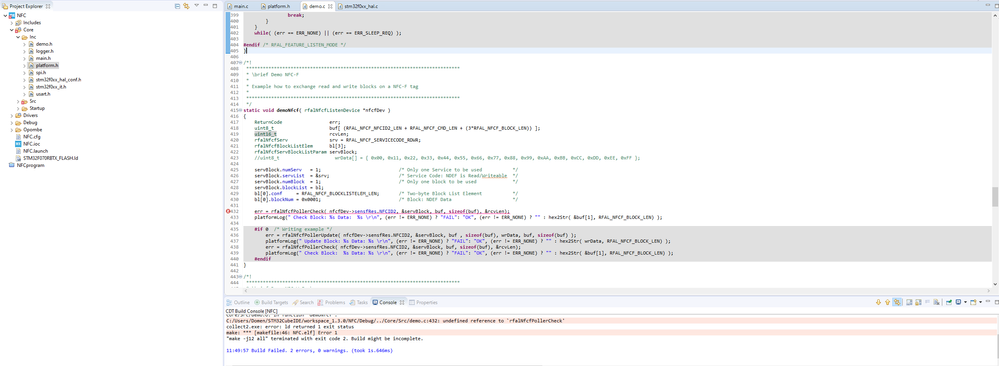This screenshot has width=999, height=366.
Task: Select the NFCprogram project
Action: pyautogui.click(x=30, y=165)
